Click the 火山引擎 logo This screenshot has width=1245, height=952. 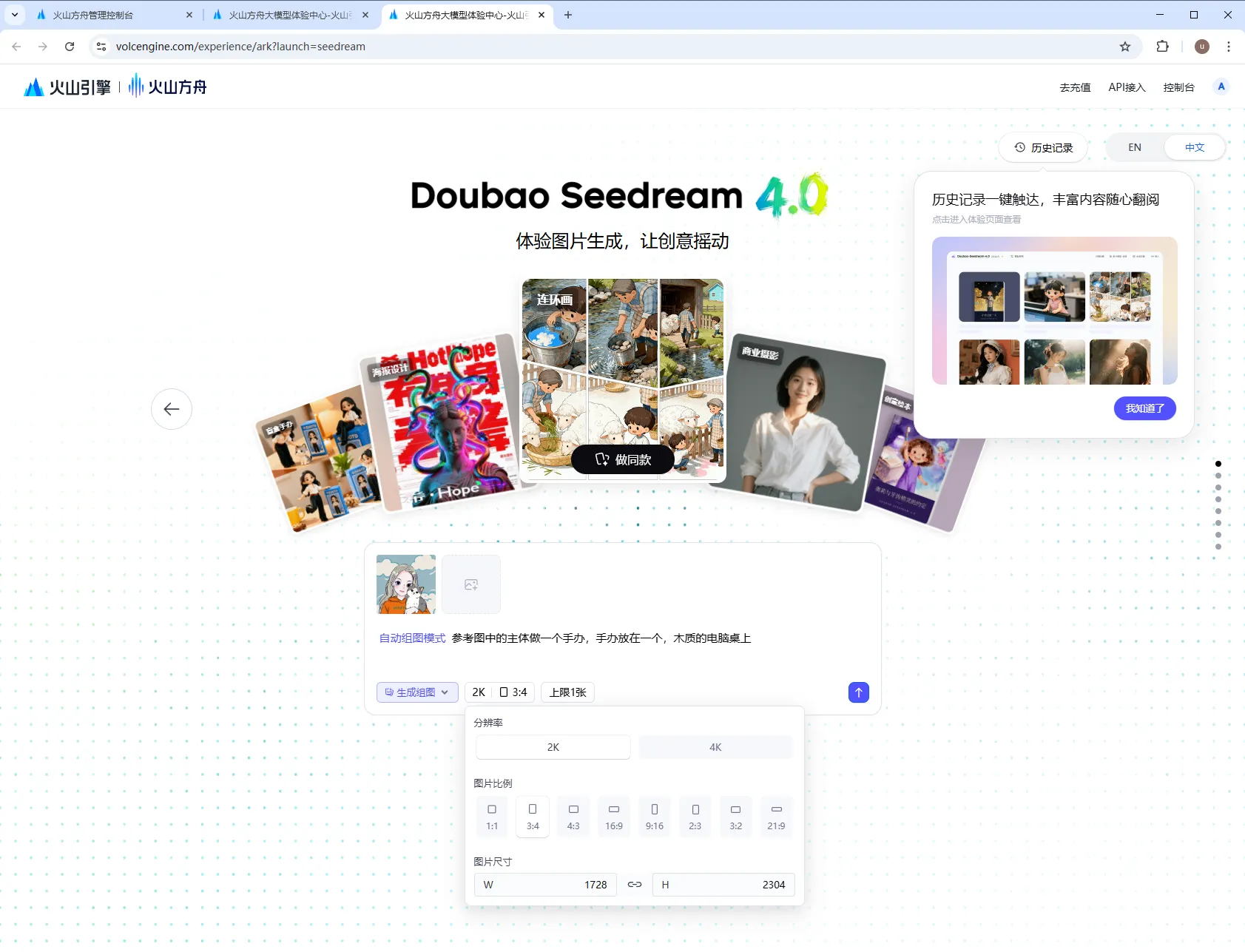(x=67, y=87)
